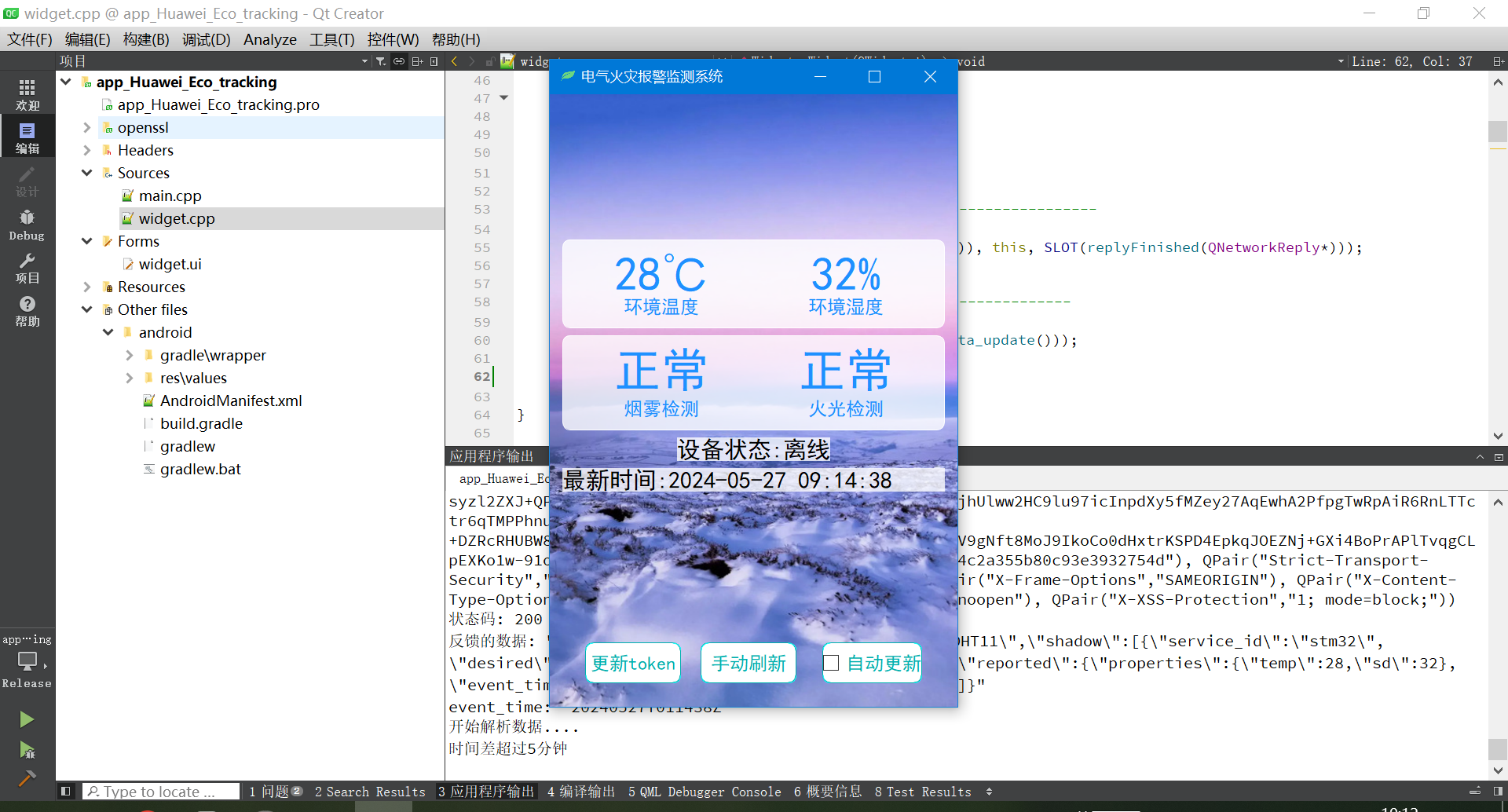This screenshot has height=812, width=1508.
Task: Open Help mode in the sidebar
Action: (27, 310)
